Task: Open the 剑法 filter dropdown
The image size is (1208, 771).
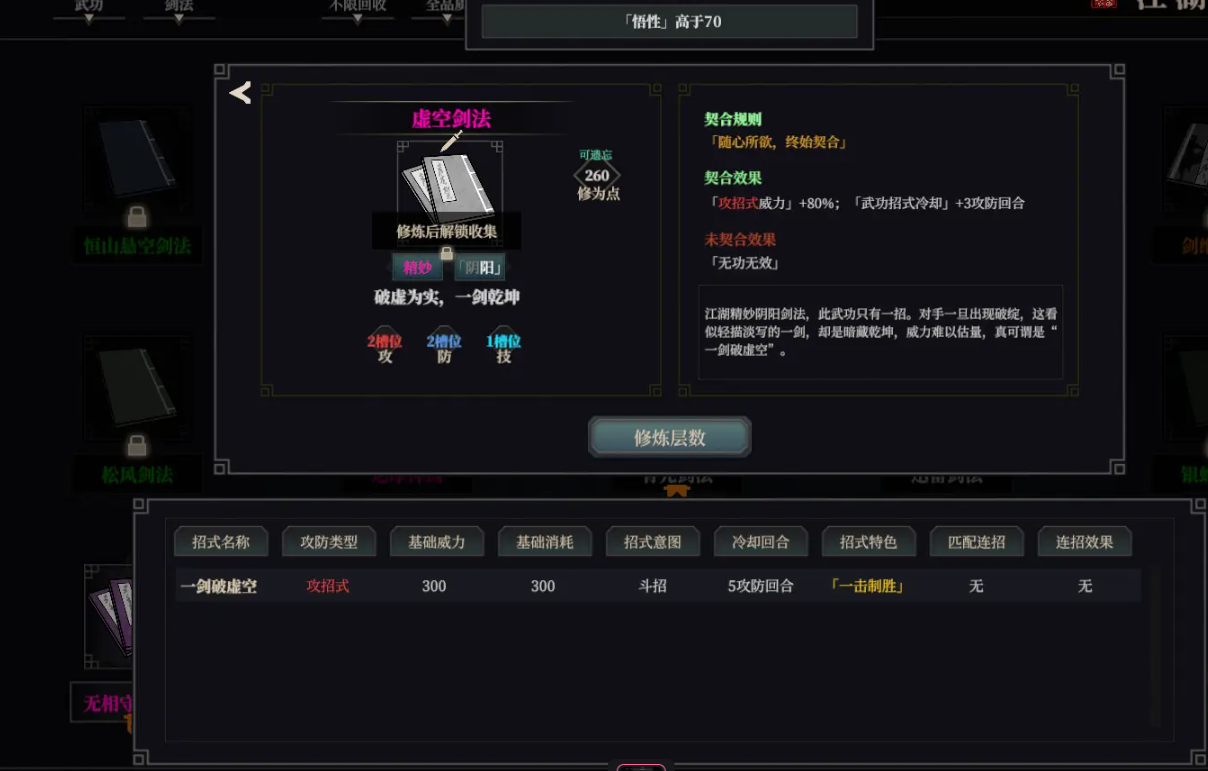Action: point(179,9)
